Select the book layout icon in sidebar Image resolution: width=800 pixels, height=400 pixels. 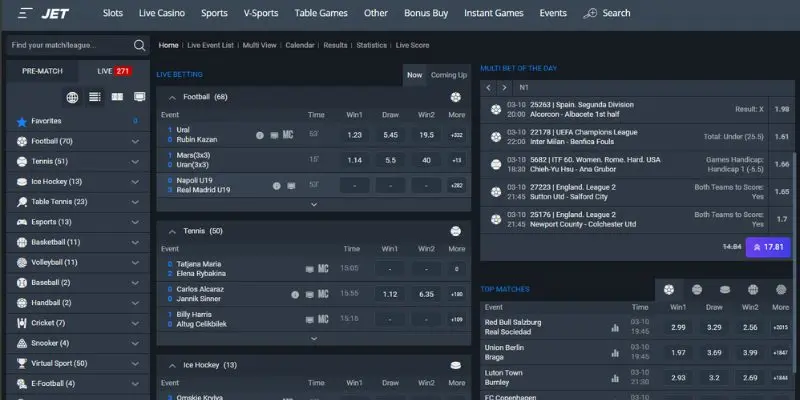point(117,97)
